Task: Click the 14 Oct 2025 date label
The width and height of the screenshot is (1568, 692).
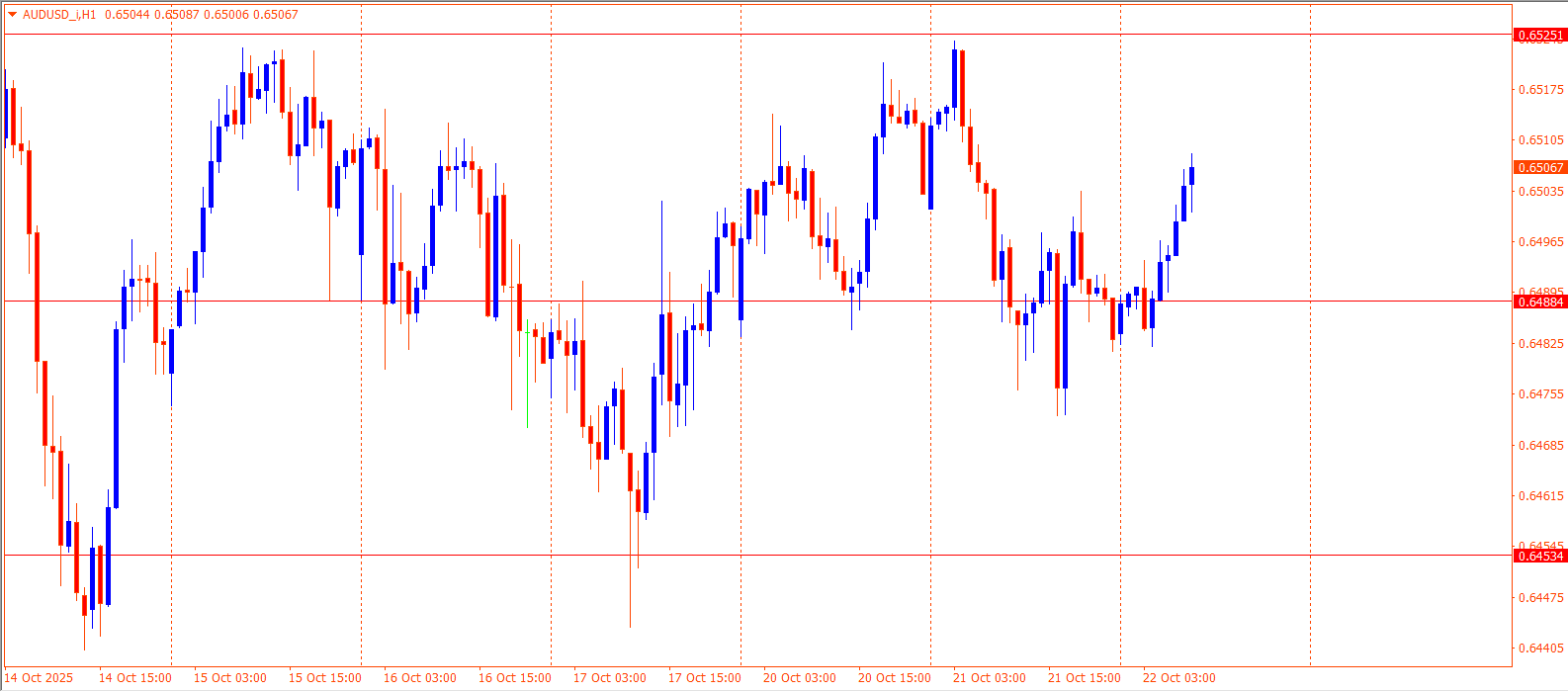Action: [x=40, y=678]
